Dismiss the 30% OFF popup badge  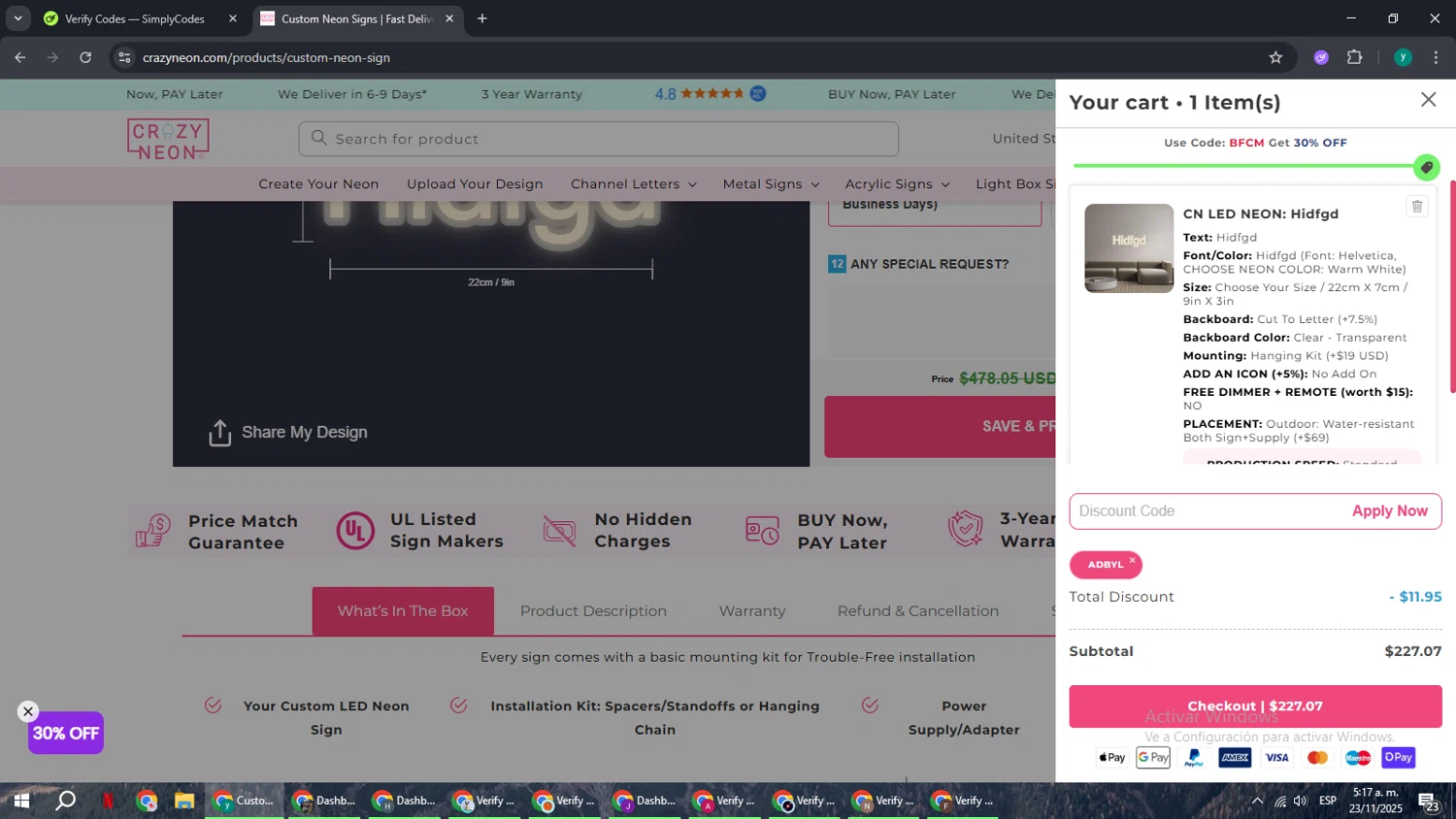point(28,711)
